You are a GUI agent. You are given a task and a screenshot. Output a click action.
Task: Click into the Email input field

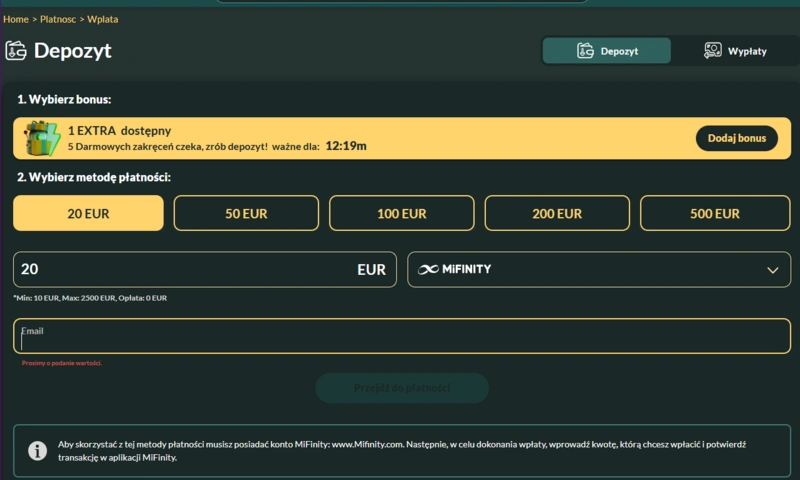(x=400, y=340)
